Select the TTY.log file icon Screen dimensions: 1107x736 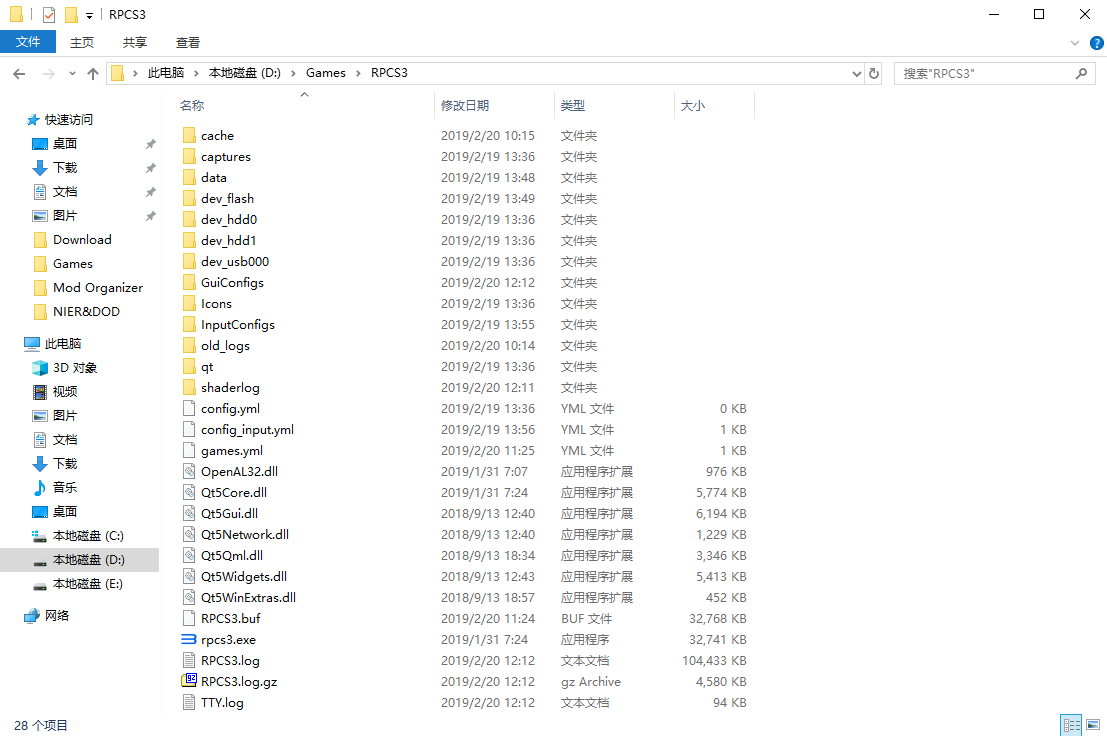pyautogui.click(x=189, y=702)
